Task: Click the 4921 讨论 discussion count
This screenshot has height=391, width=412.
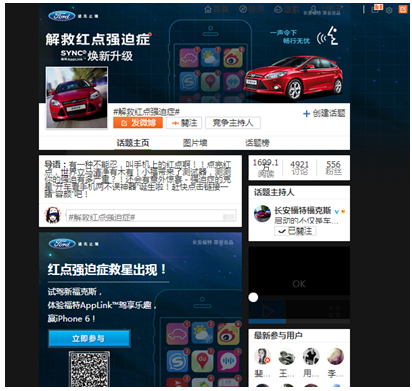Action: tap(299, 168)
